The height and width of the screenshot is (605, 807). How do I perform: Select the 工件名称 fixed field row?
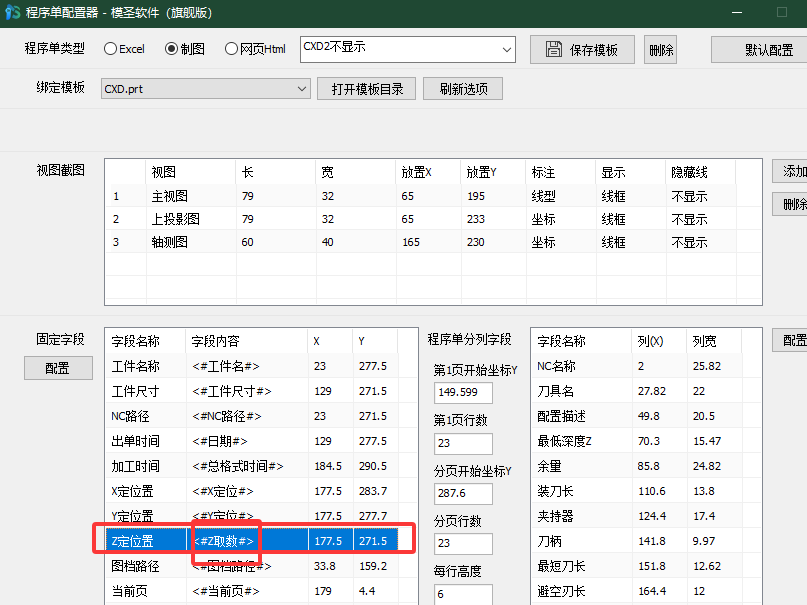point(260,366)
